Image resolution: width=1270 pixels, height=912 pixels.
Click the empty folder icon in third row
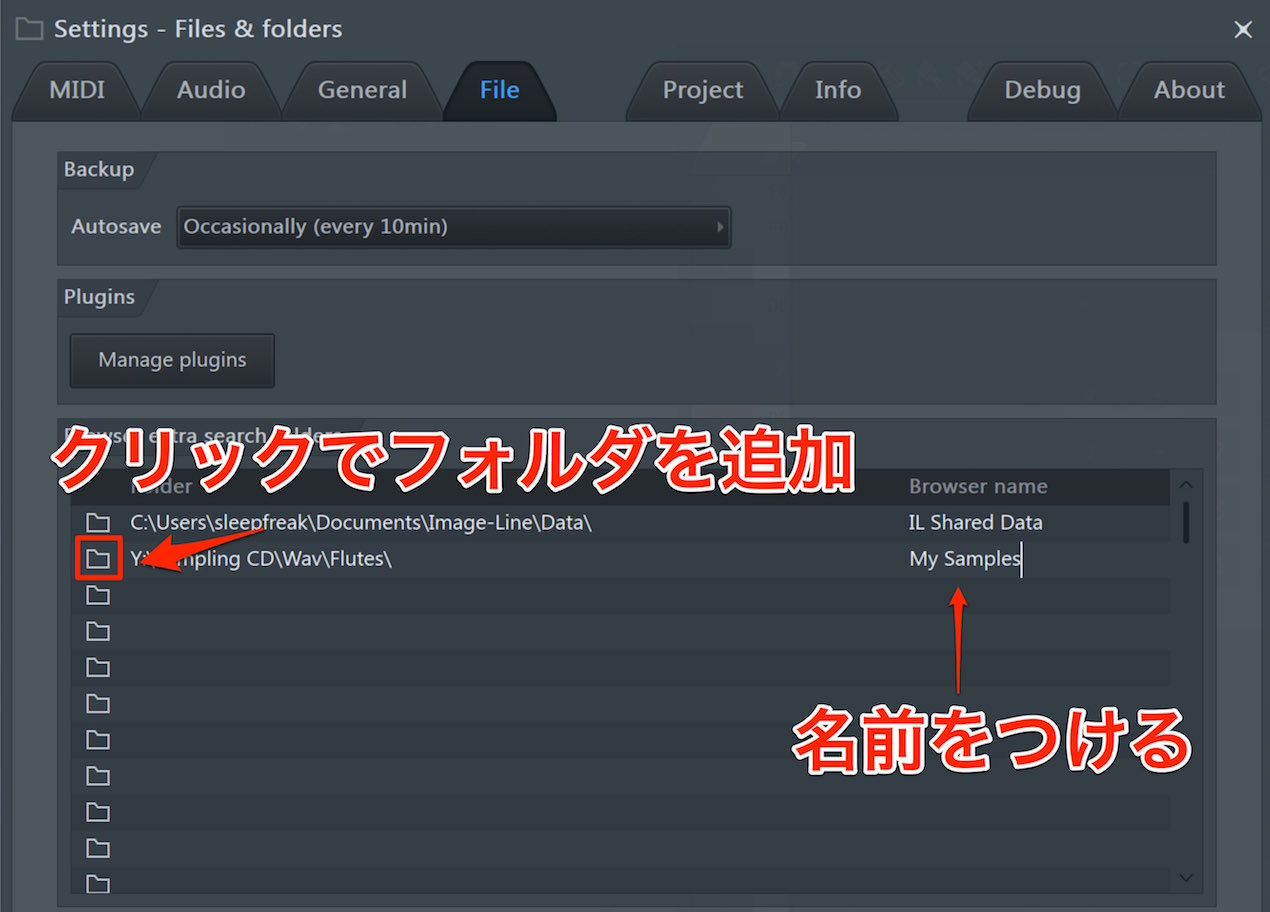pos(97,595)
